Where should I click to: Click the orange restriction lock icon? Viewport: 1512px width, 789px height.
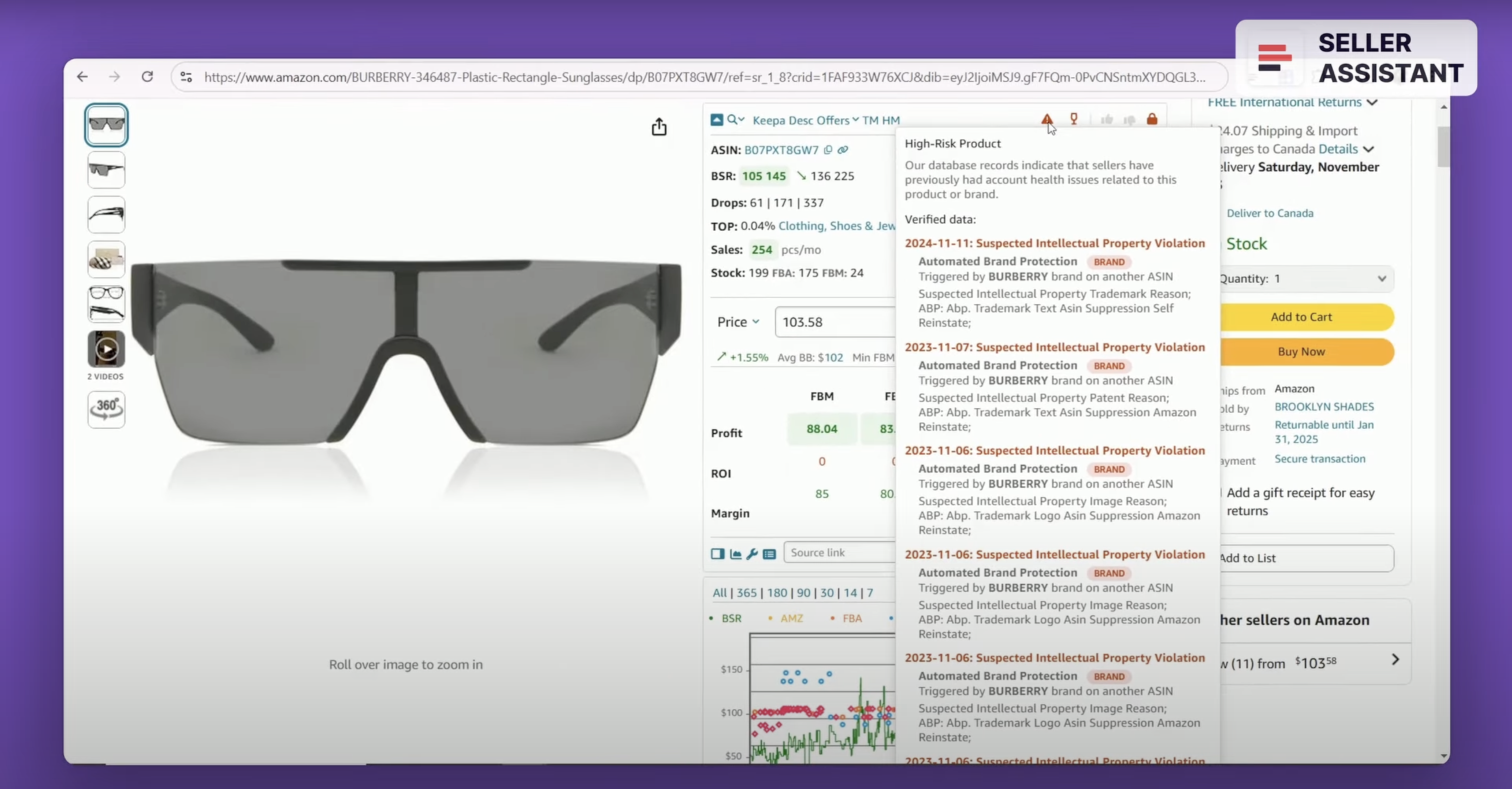tap(1151, 120)
